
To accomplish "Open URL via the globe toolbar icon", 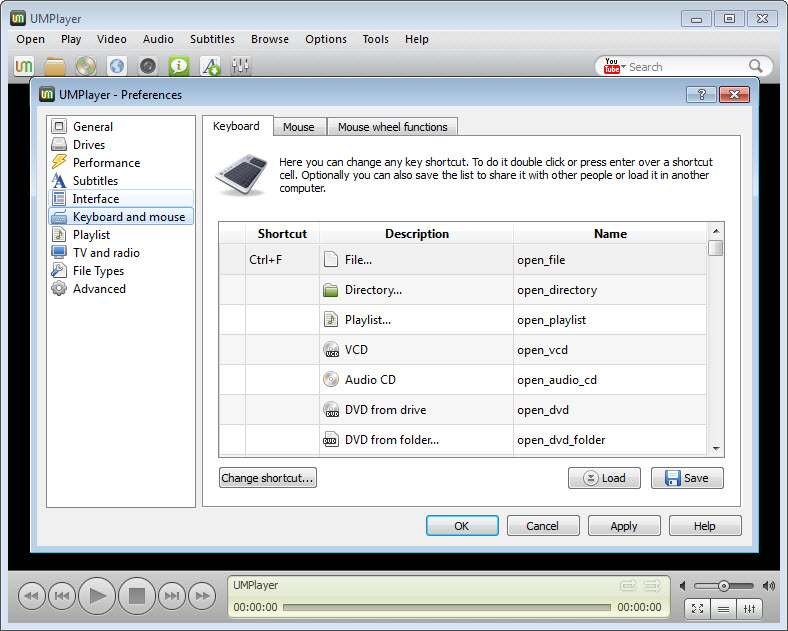I will click(x=117, y=66).
